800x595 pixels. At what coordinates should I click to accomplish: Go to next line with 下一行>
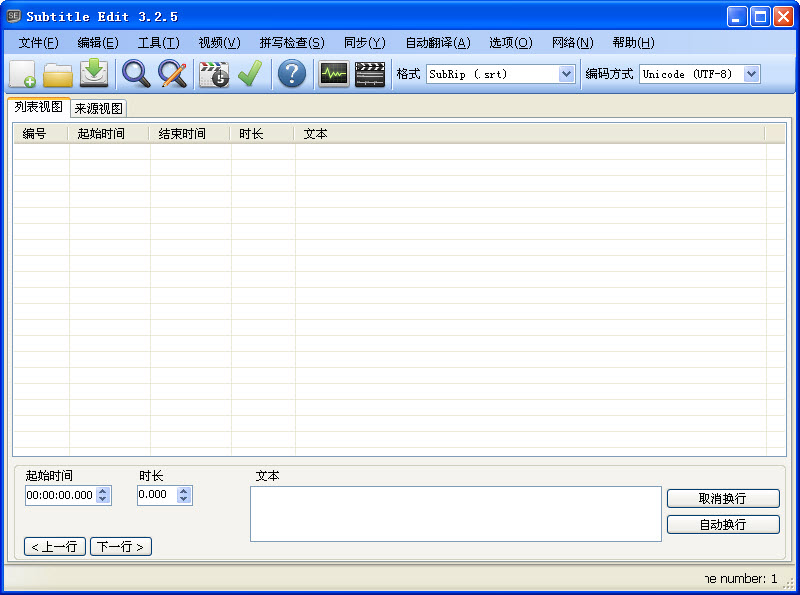pyautogui.click(x=121, y=547)
